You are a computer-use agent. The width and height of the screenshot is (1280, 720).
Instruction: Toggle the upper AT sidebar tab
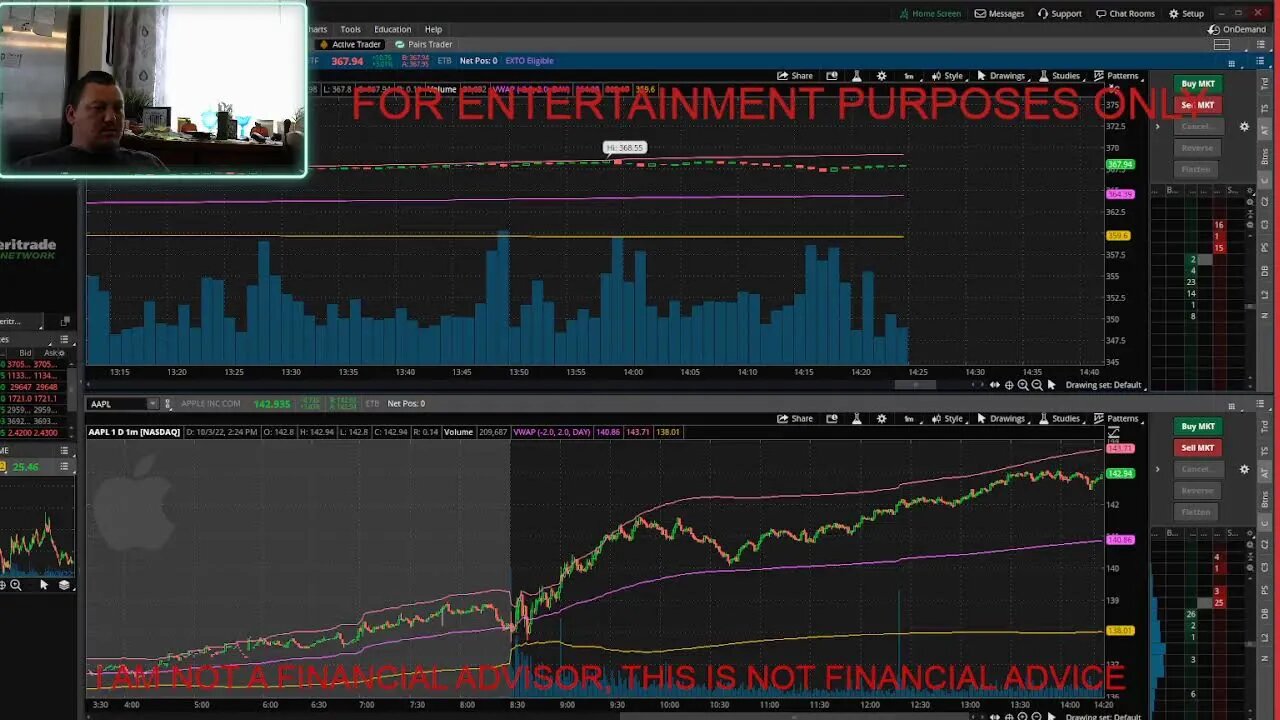click(x=1265, y=129)
